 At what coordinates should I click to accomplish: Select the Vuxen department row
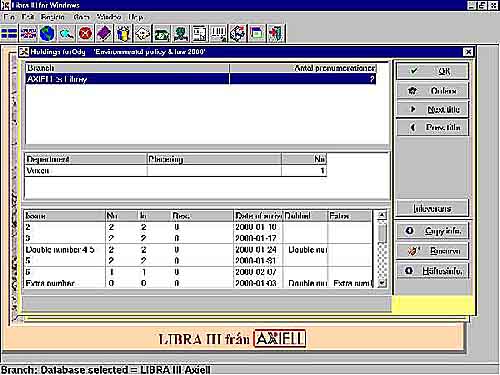pyautogui.click(x=176, y=171)
